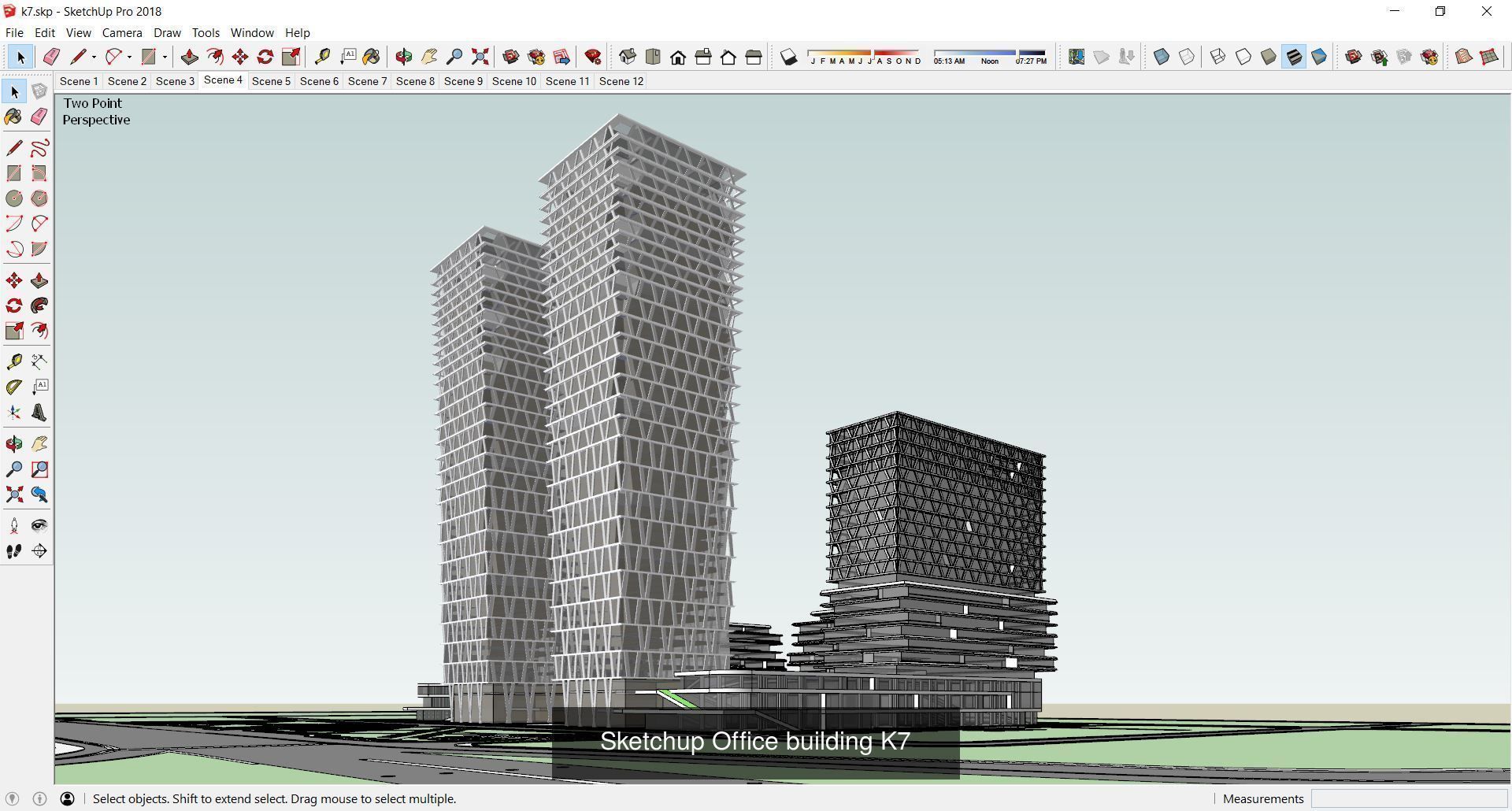Click the geo-location status icon
The width and height of the screenshot is (1512, 811).
click(12, 799)
